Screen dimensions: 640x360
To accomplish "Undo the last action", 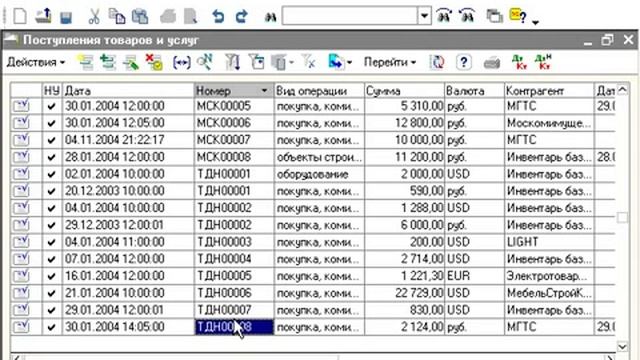I will click(x=218, y=17).
